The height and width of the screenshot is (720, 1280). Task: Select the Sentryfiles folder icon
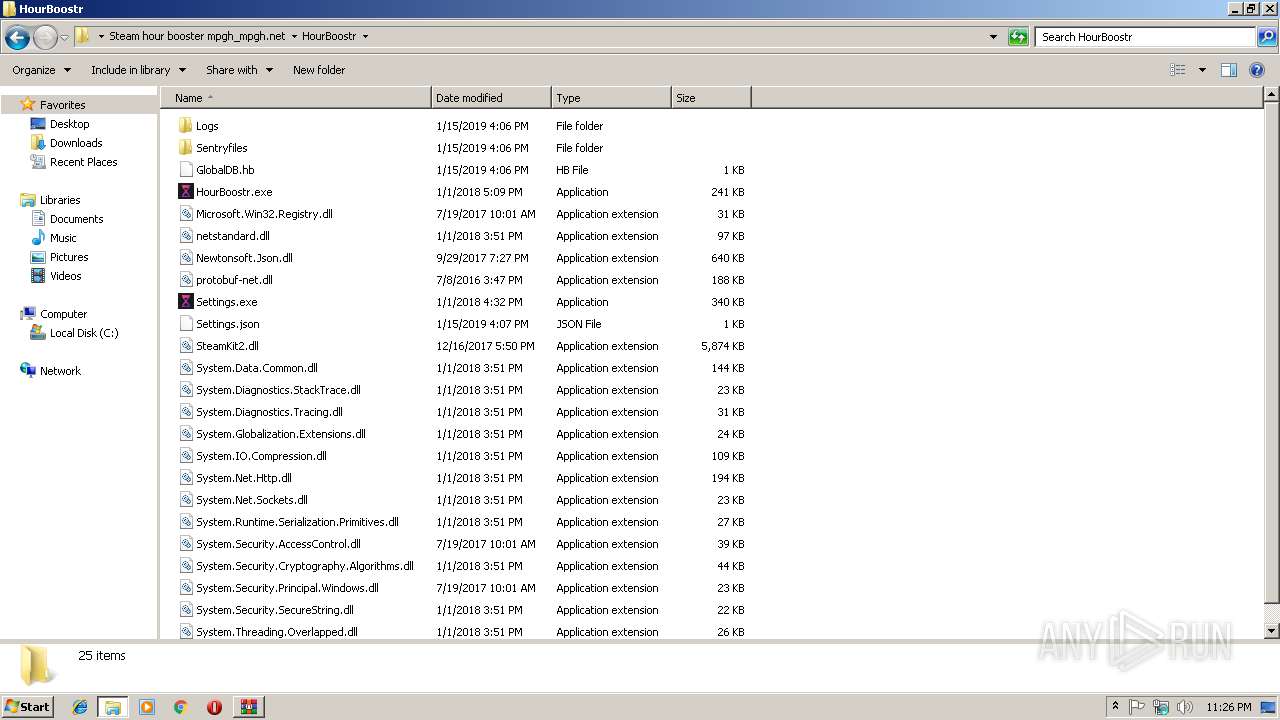(x=185, y=148)
